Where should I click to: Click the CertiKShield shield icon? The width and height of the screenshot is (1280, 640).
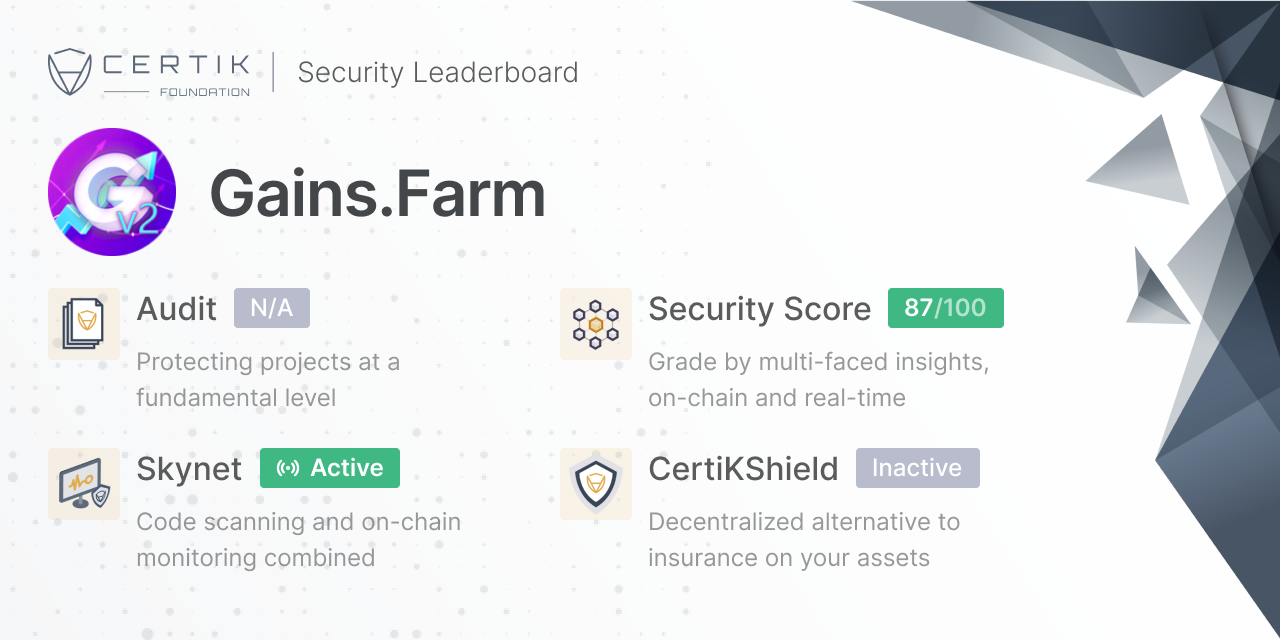point(596,484)
